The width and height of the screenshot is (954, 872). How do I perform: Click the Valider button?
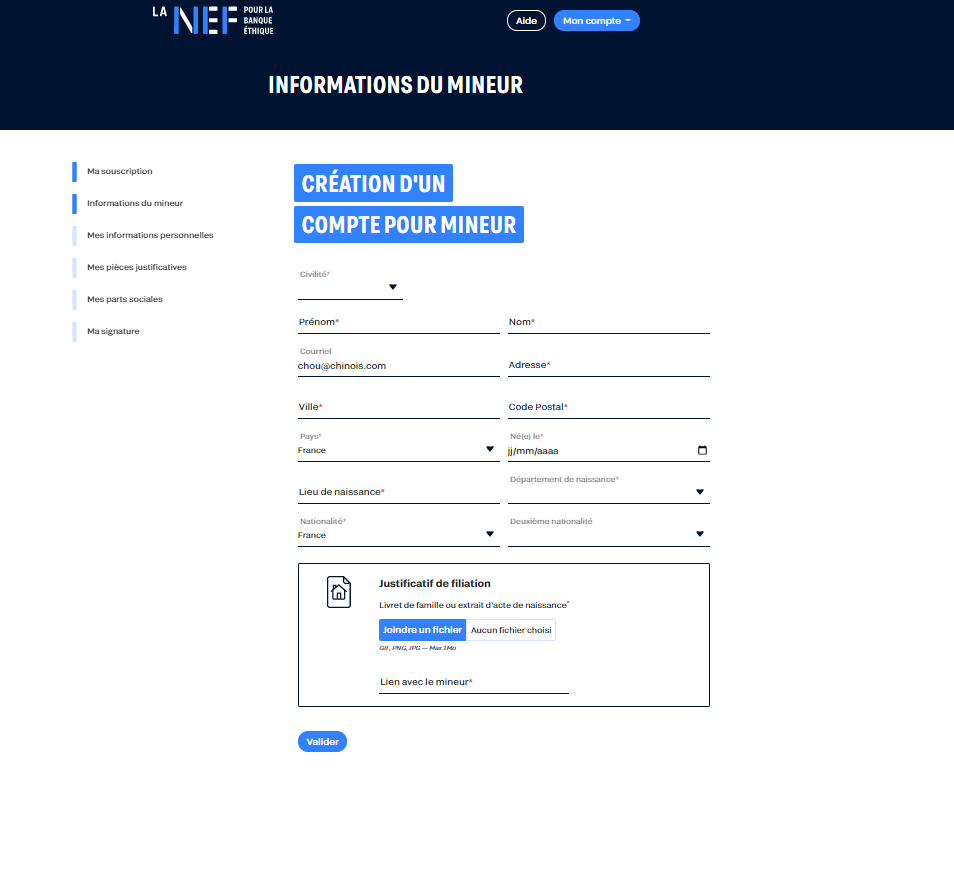(x=322, y=741)
